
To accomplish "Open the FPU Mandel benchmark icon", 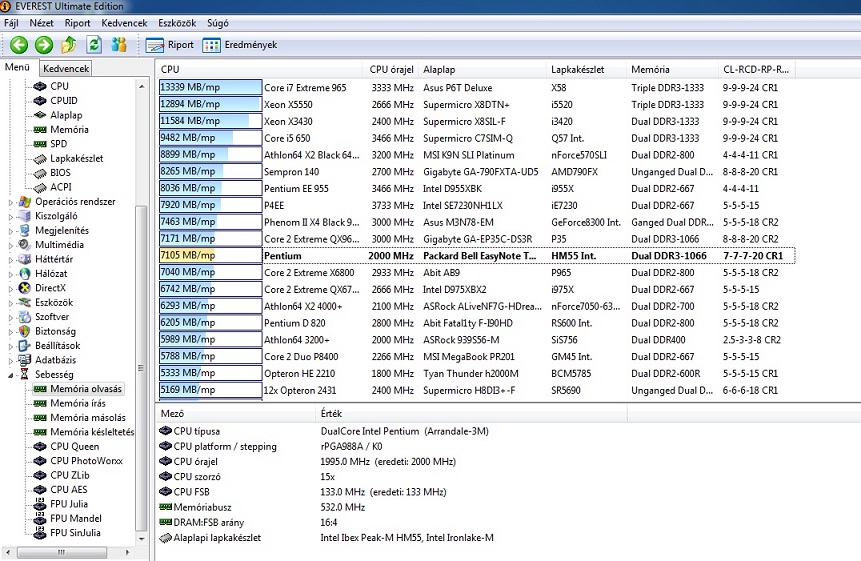I will (40, 518).
